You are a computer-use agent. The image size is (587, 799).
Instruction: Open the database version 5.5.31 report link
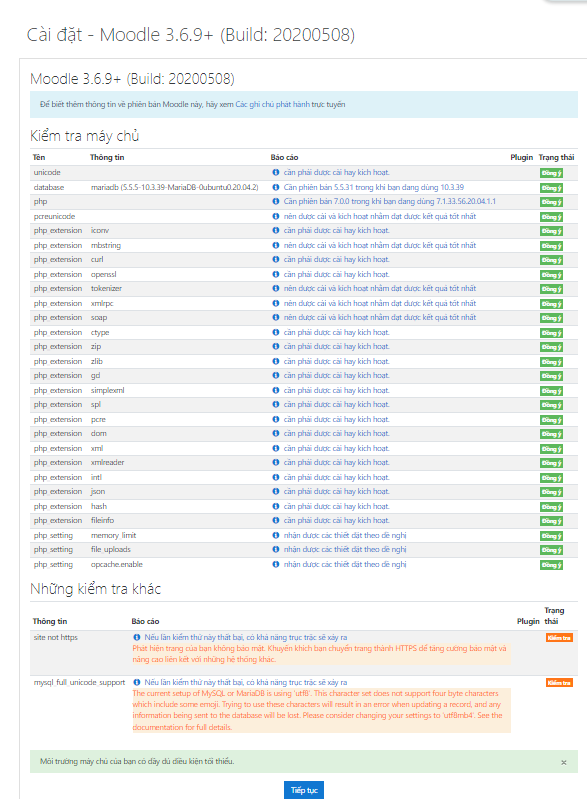click(x=373, y=188)
